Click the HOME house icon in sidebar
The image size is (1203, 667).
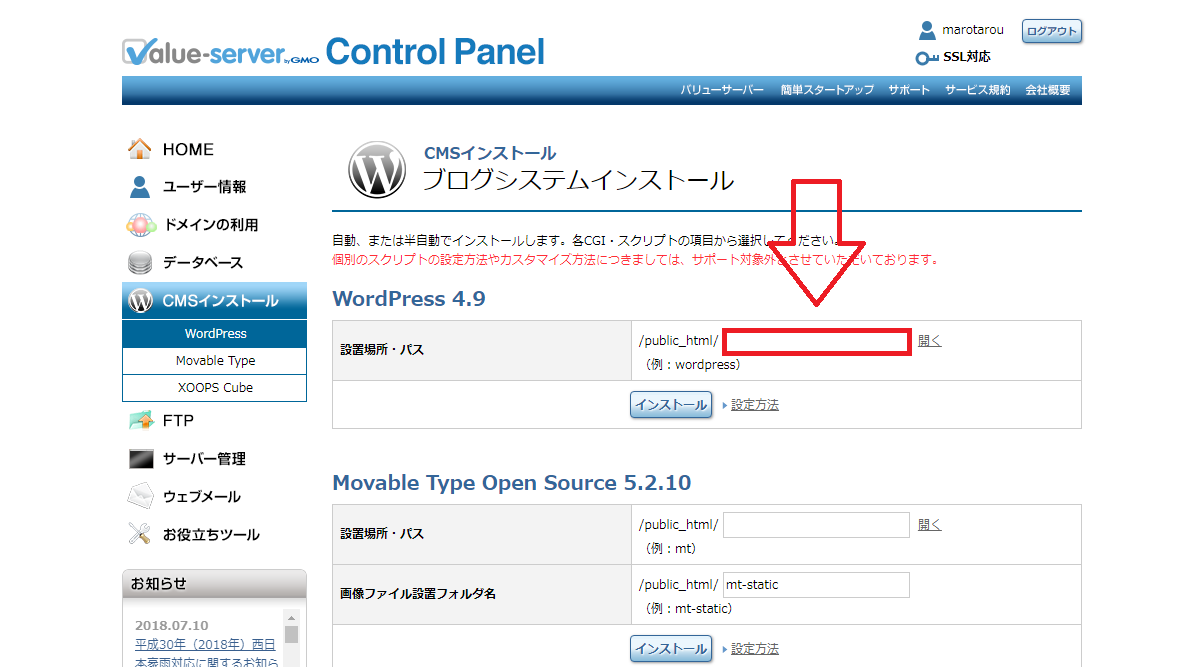point(140,149)
